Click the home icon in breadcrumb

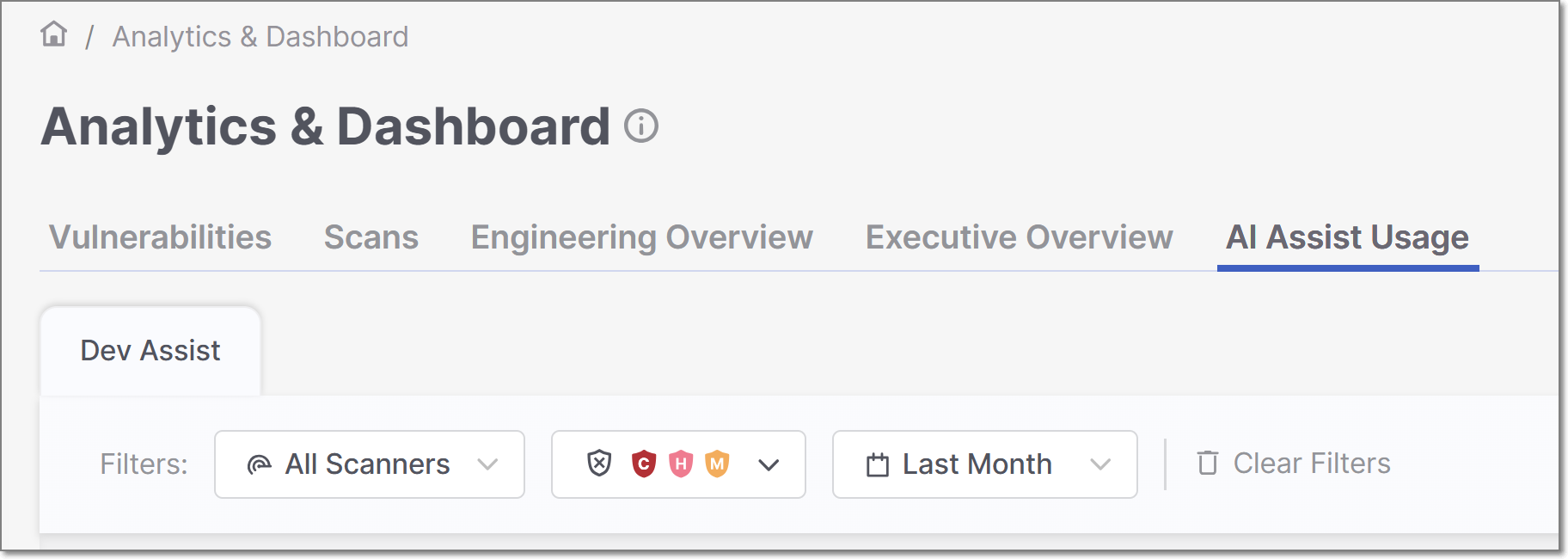click(x=54, y=34)
